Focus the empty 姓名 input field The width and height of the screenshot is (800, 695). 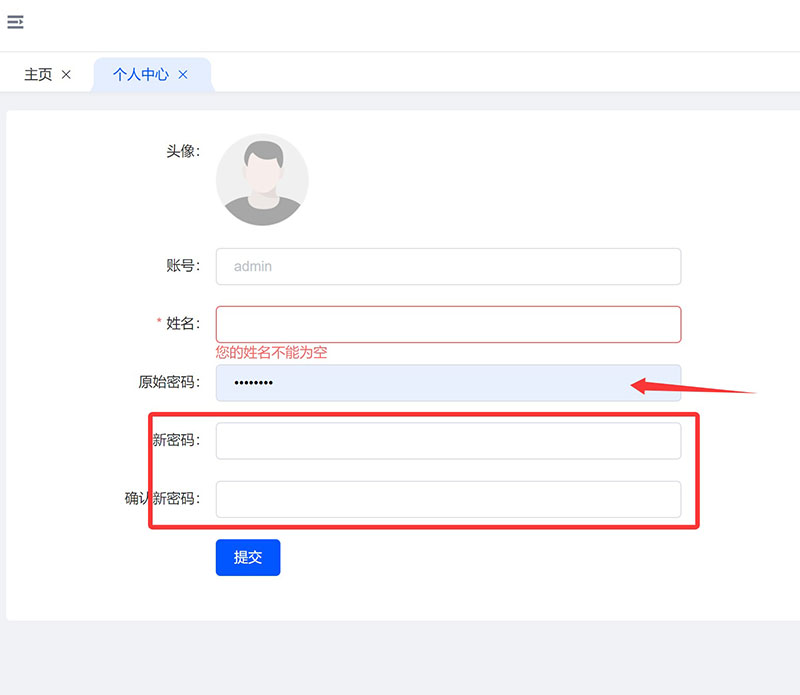click(448, 324)
